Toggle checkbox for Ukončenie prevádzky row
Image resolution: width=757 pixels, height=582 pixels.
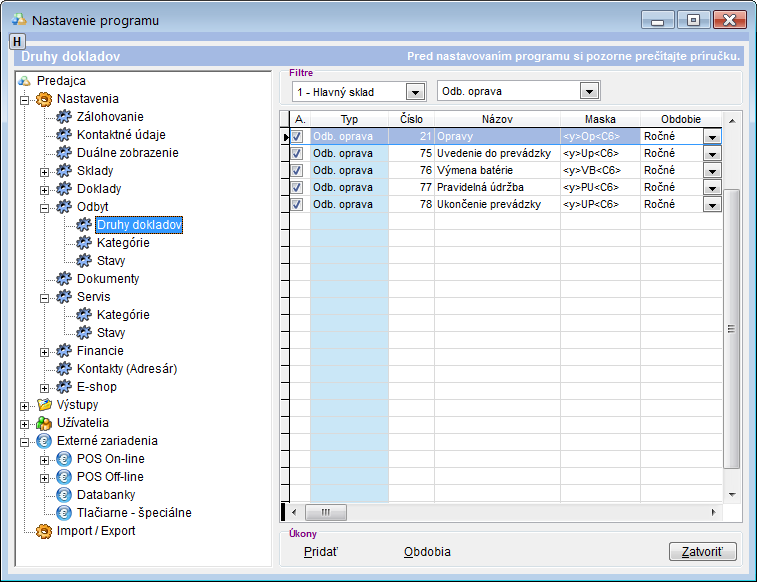click(299, 204)
